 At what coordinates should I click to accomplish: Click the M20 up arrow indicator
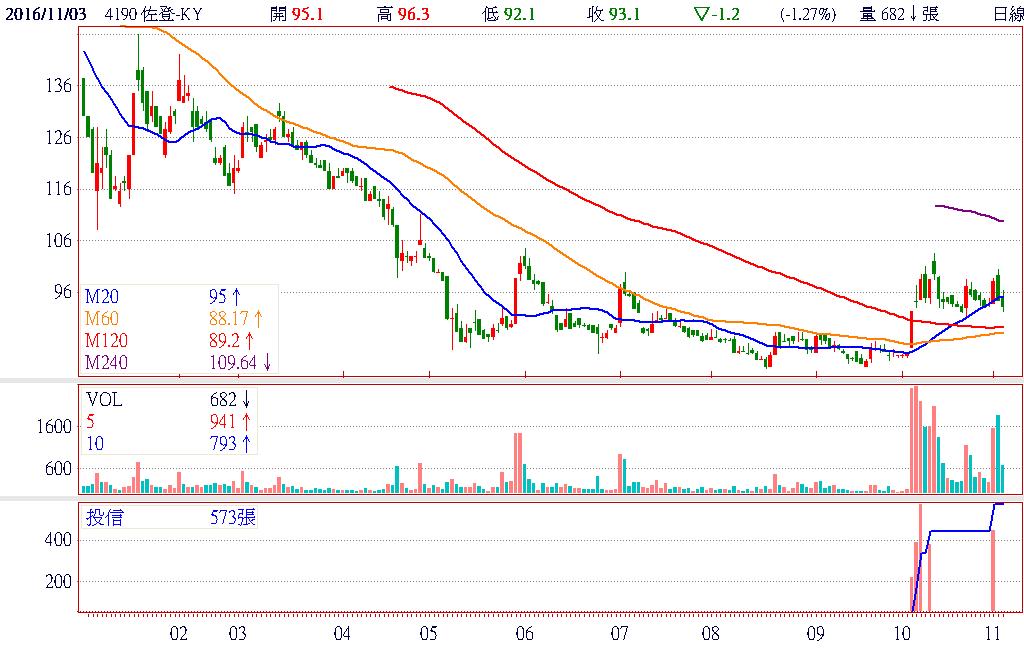pos(237,297)
